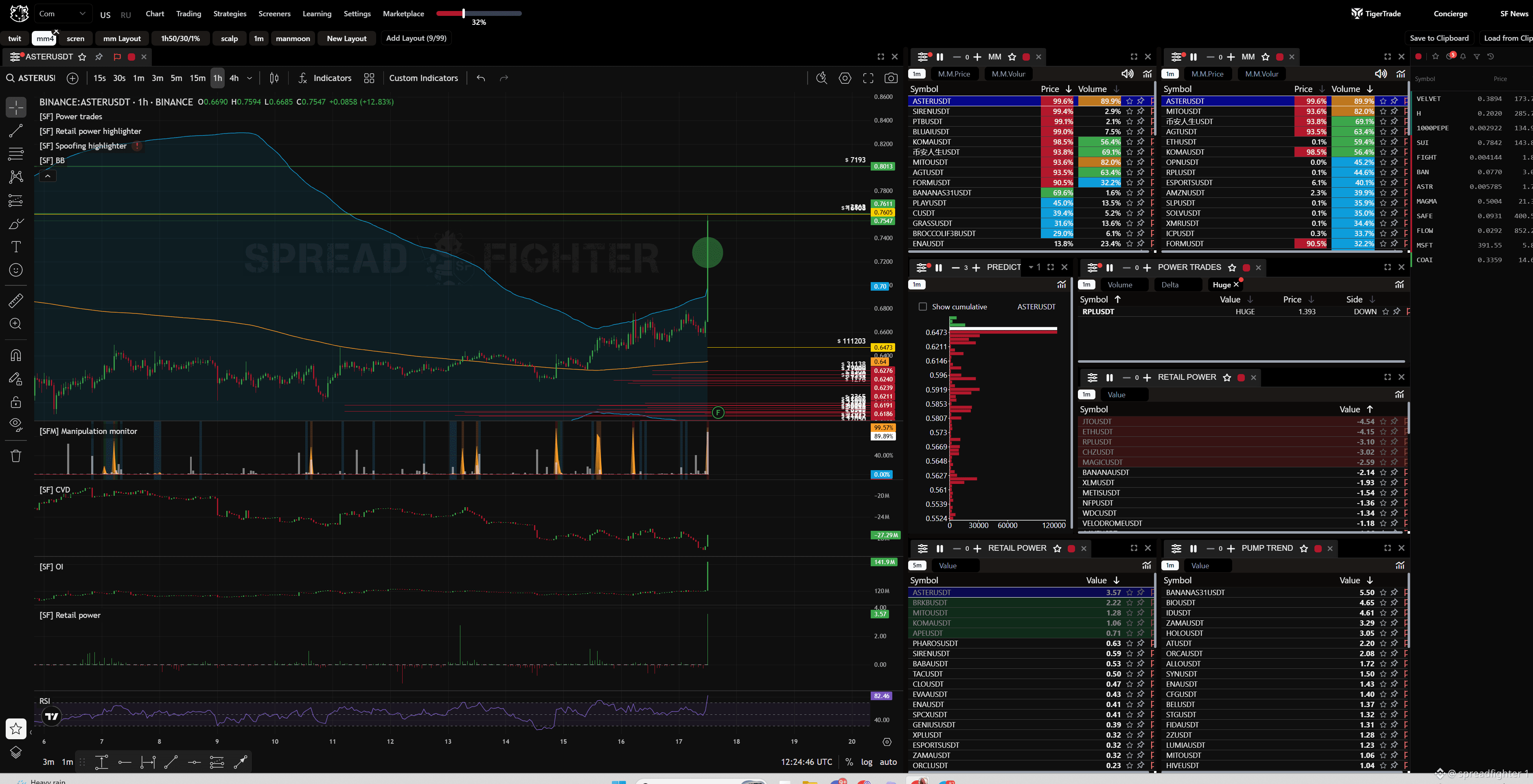
Task: Open the ASTERUSDT symbol search box
Action: point(31,78)
